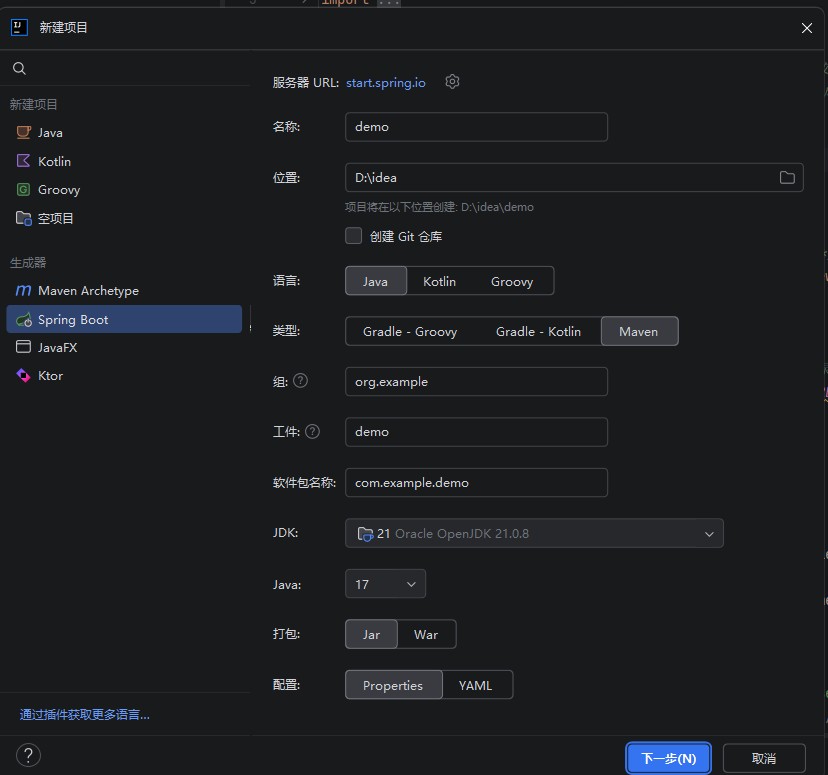Select Kotlin as the language
This screenshot has height=775, width=828.
[439, 281]
